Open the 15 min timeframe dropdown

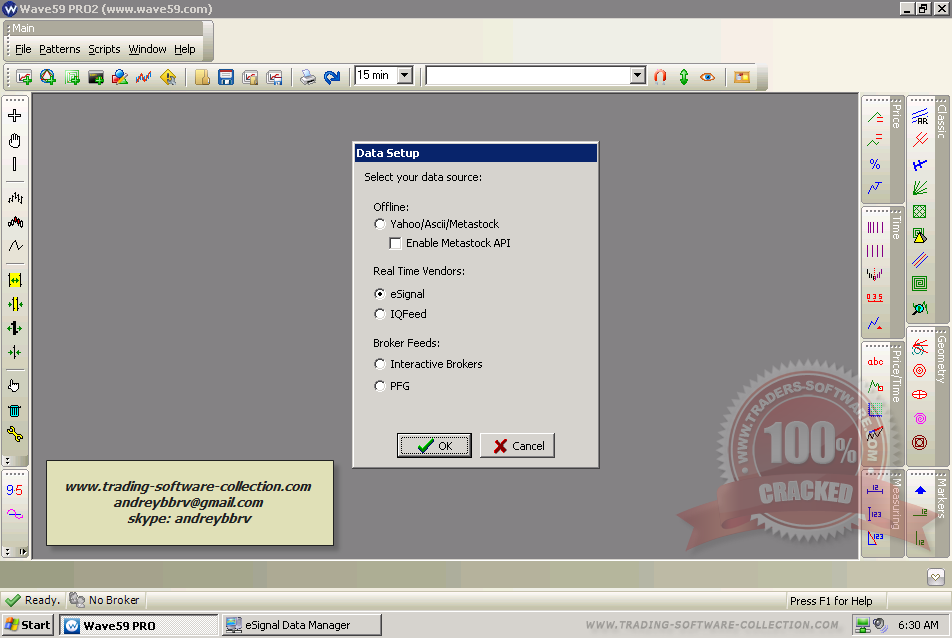tap(404, 76)
